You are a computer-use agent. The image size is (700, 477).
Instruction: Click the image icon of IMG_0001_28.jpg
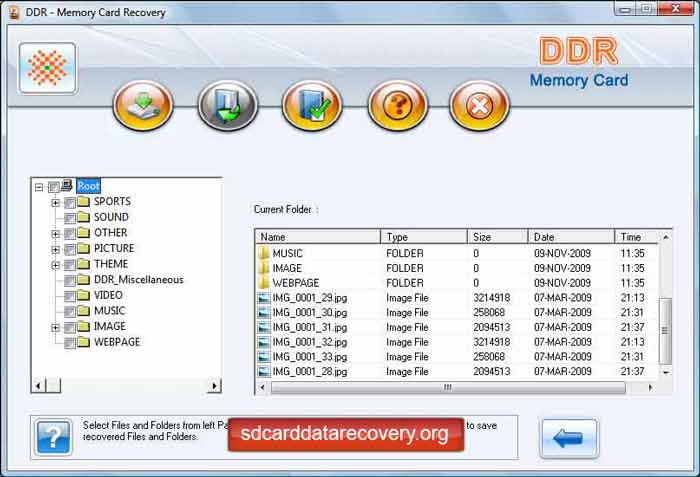(x=264, y=372)
